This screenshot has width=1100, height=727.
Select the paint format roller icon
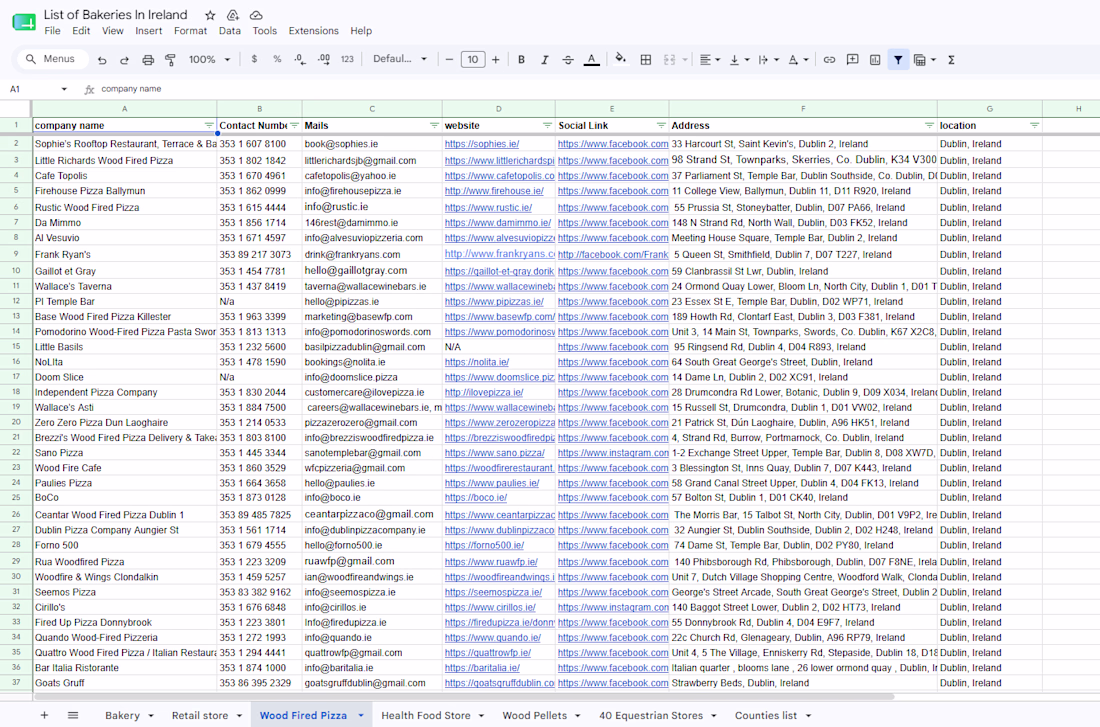click(170, 60)
